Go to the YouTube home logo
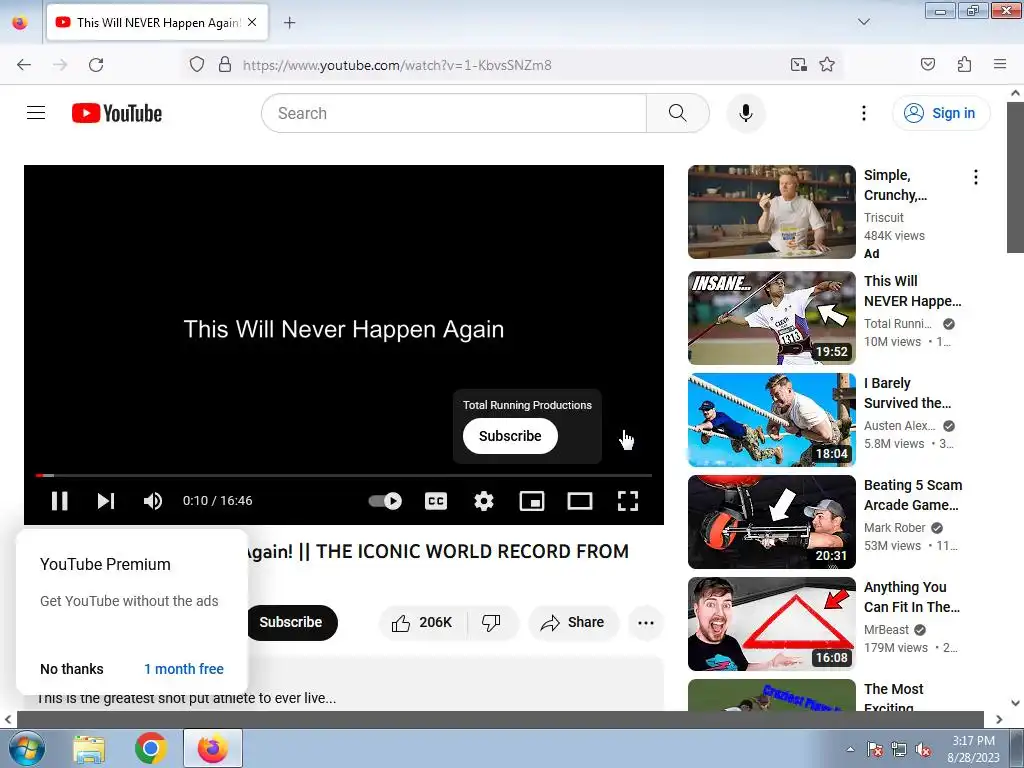 click(x=117, y=113)
